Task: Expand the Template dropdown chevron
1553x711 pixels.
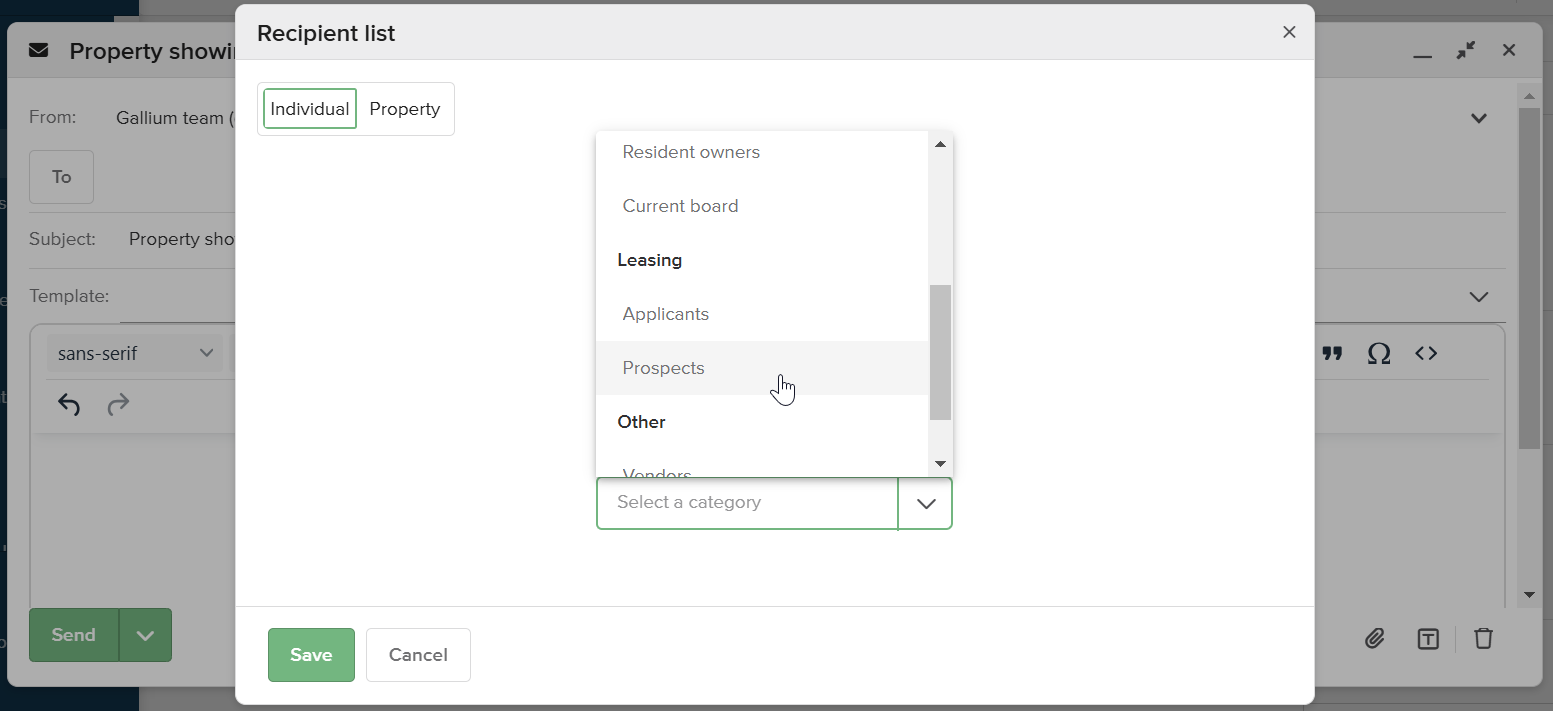Action: click(x=1478, y=296)
